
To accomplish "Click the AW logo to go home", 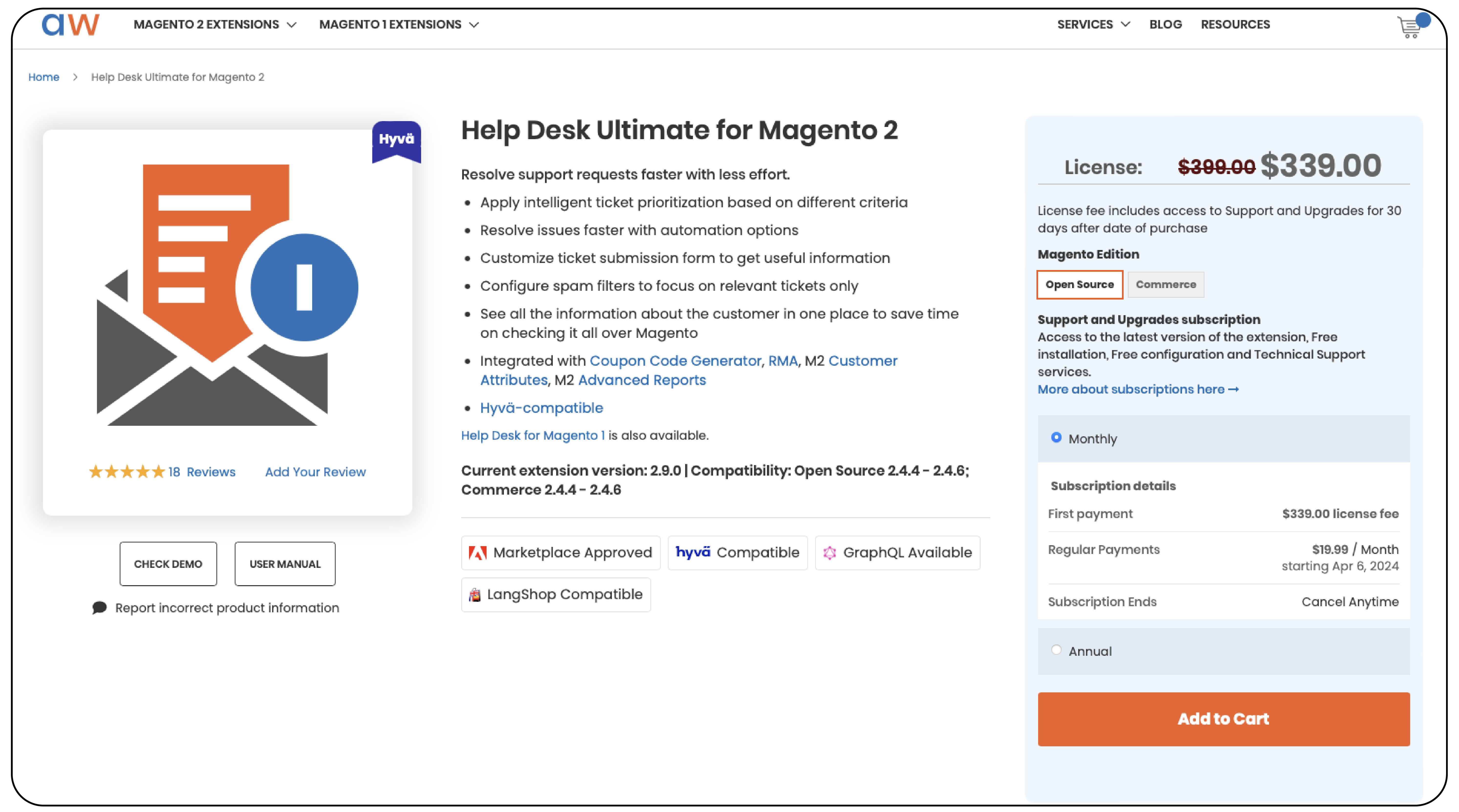I will (71, 24).
